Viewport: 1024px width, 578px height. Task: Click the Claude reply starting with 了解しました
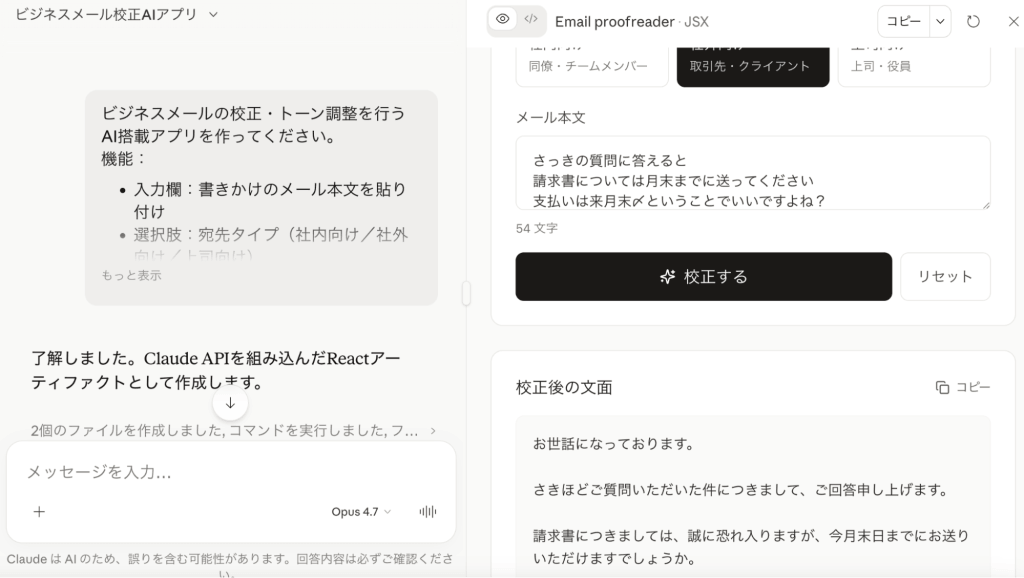pyautogui.click(x=216, y=370)
